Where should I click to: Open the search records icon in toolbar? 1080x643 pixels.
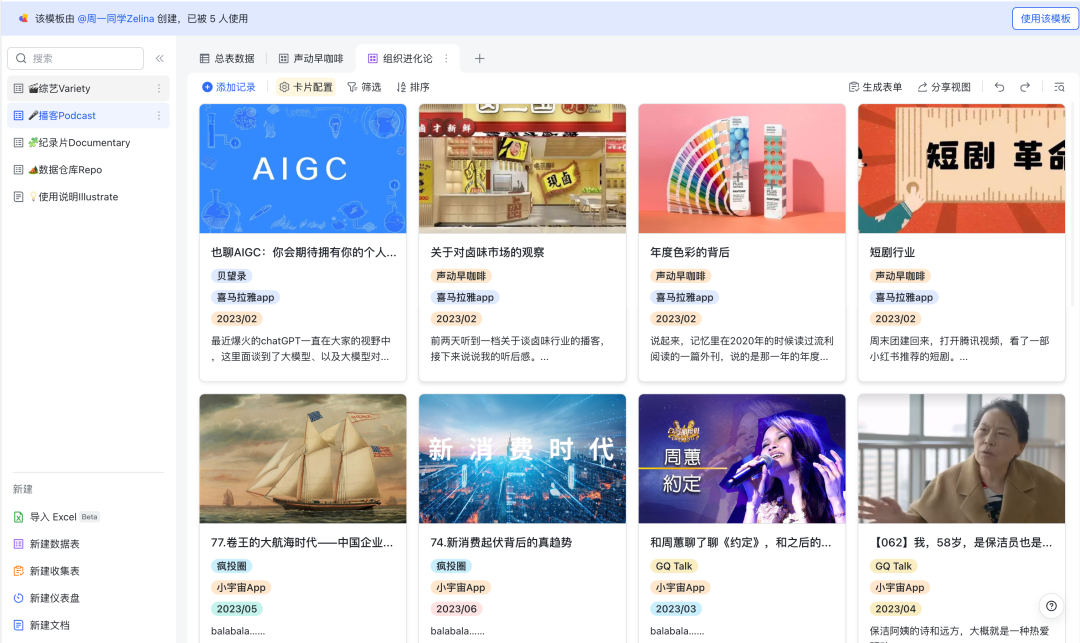[x=1059, y=87]
